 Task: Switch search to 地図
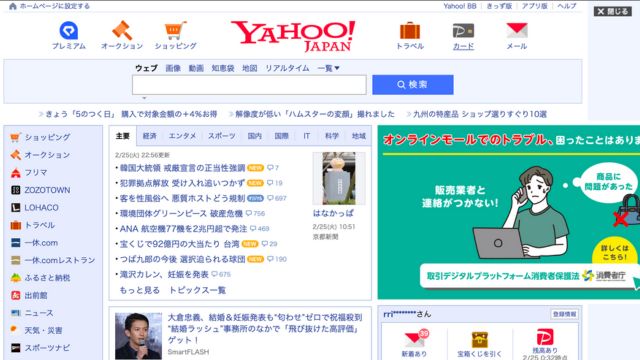coord(249,68)
